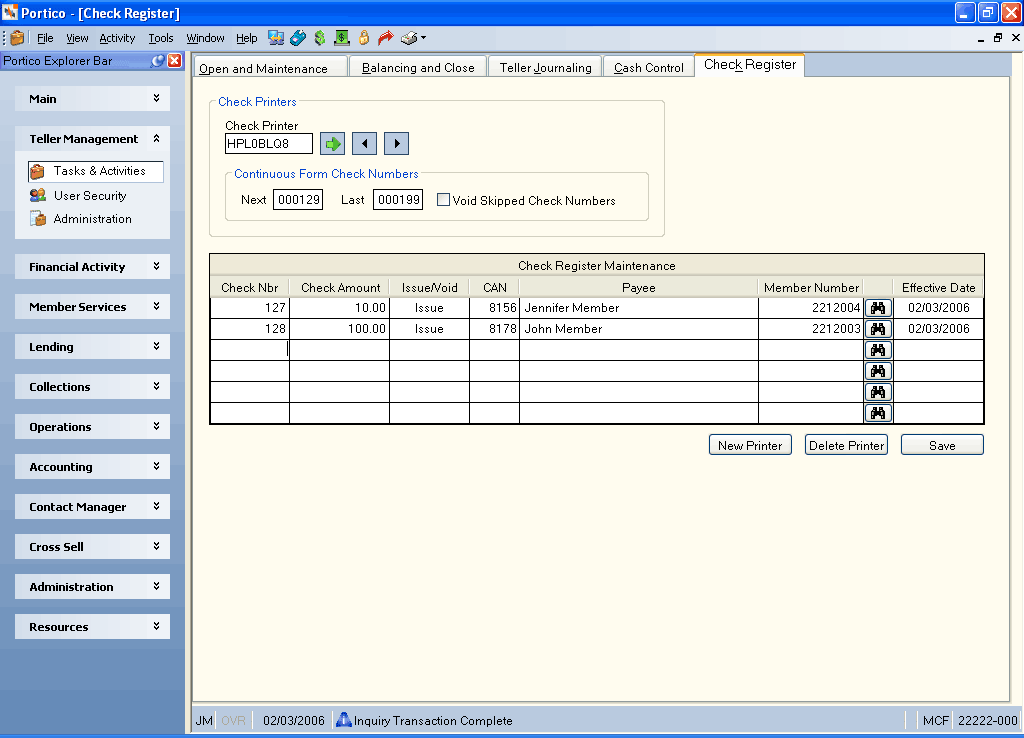This screenshot has height=738, width=1024.
Task: Click previous check printer arrow button
Action: [364, 144]
